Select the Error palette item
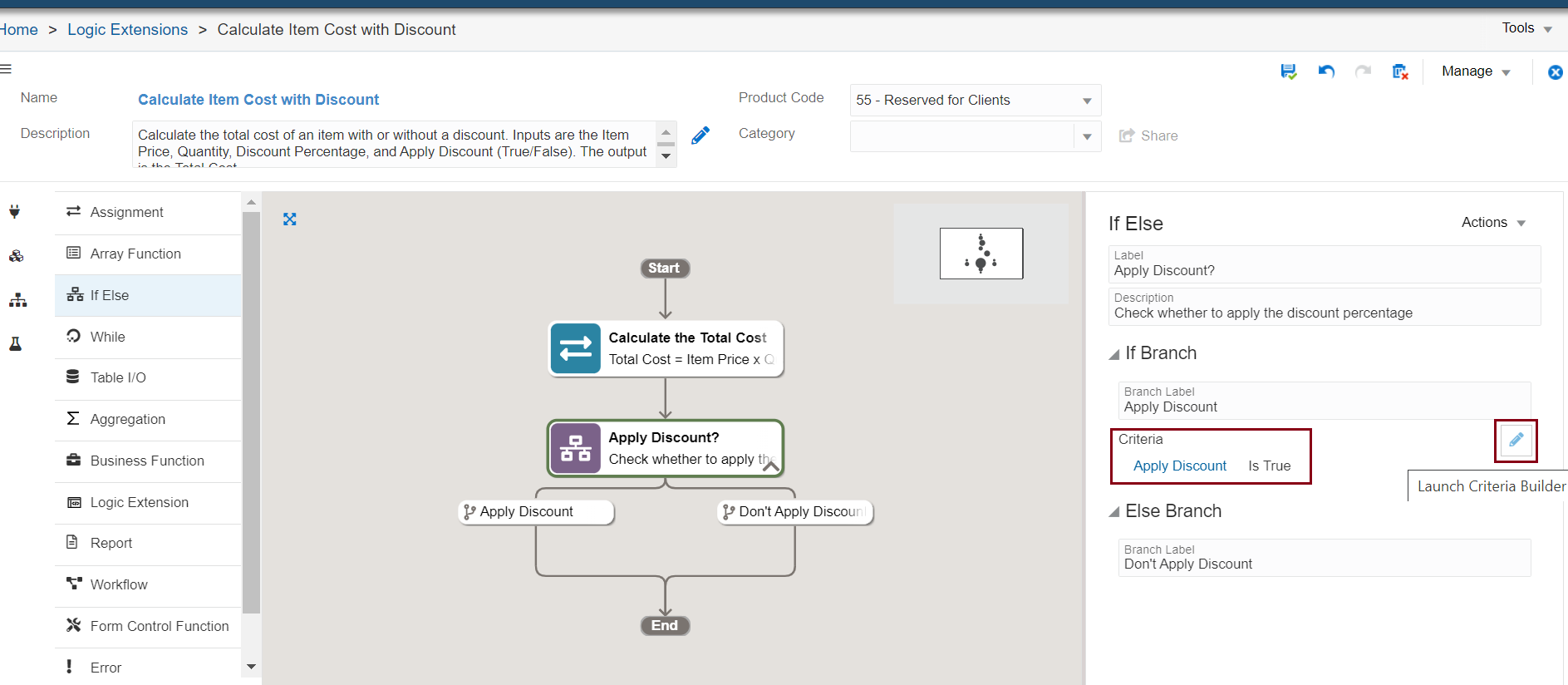 click(148, 668)
